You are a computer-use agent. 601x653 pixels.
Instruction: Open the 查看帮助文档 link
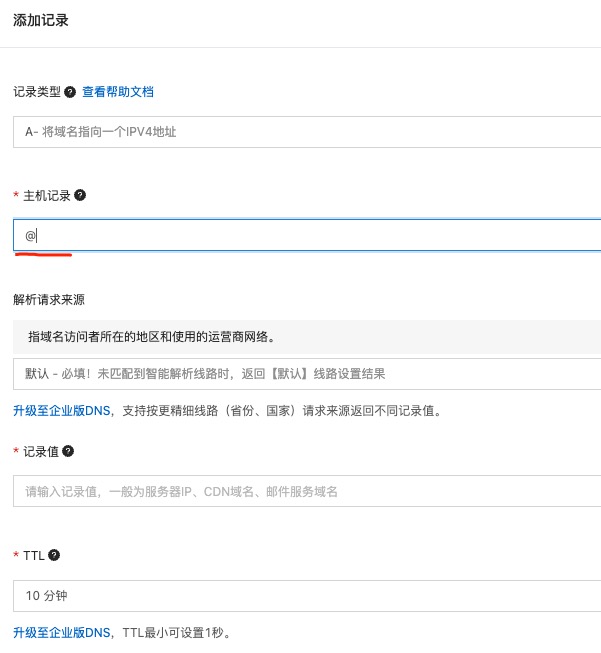[x=118, y=92]
